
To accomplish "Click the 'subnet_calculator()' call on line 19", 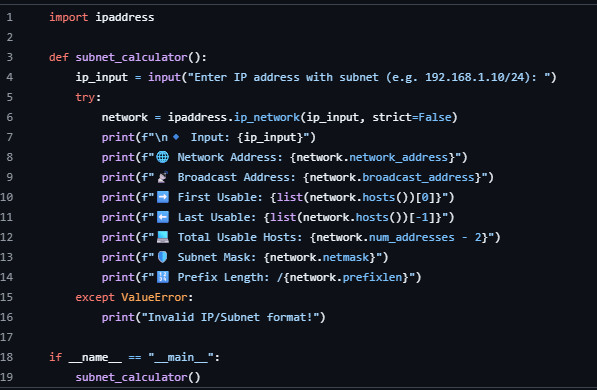I will (138, 377).
